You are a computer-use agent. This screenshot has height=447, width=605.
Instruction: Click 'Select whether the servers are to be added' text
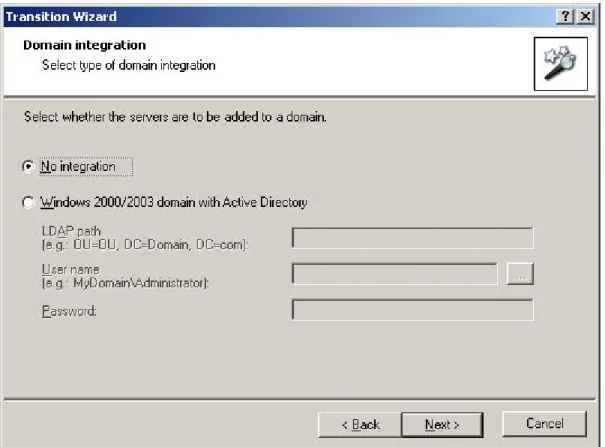pos(175,116)
